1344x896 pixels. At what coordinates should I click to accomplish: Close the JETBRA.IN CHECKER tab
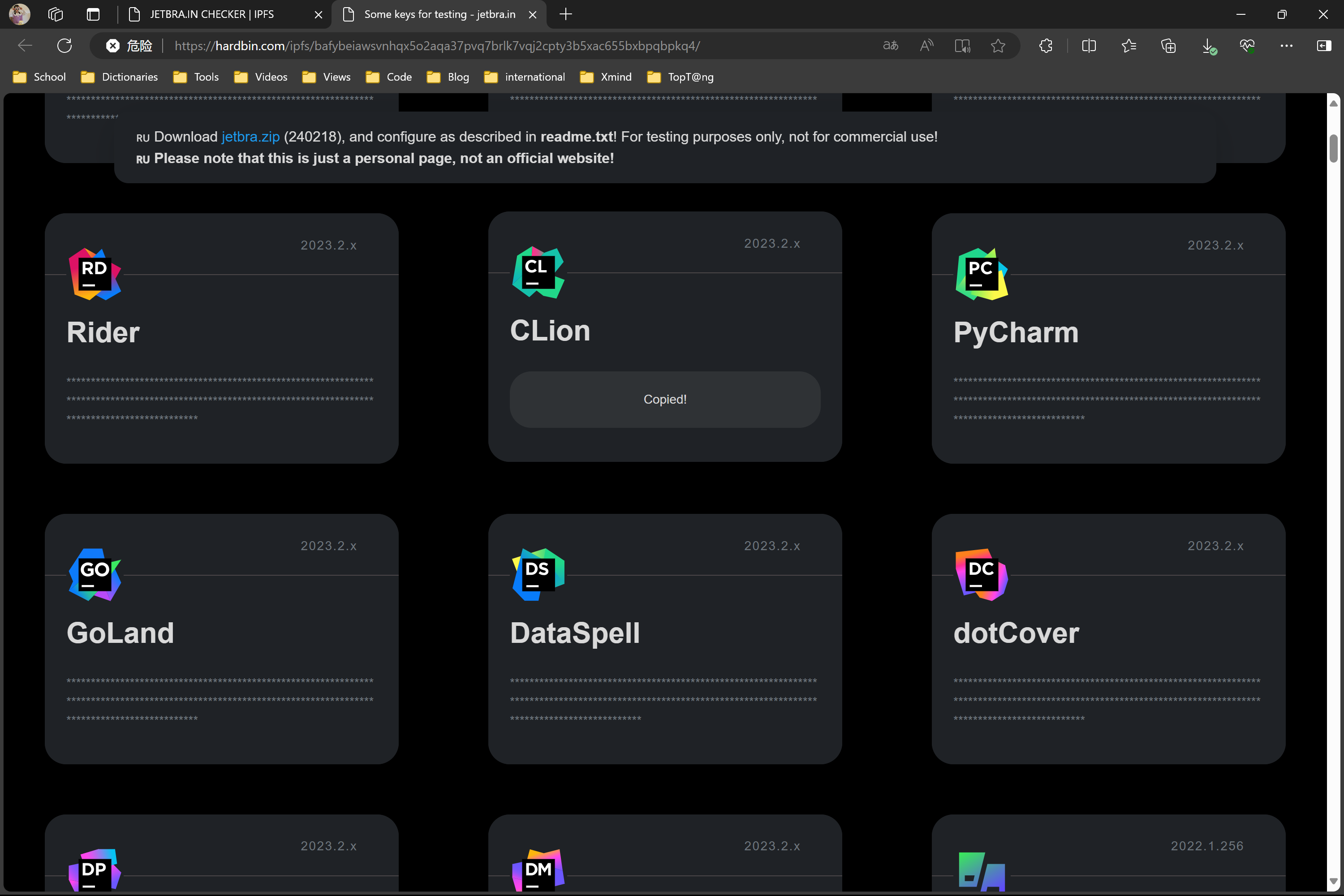click(x=318, y=14)
